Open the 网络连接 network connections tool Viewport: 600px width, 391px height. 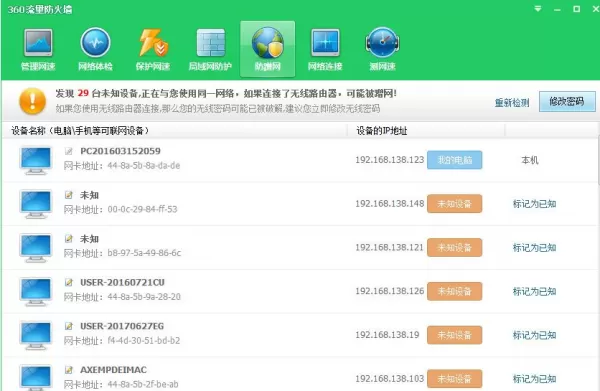(325, 50)
